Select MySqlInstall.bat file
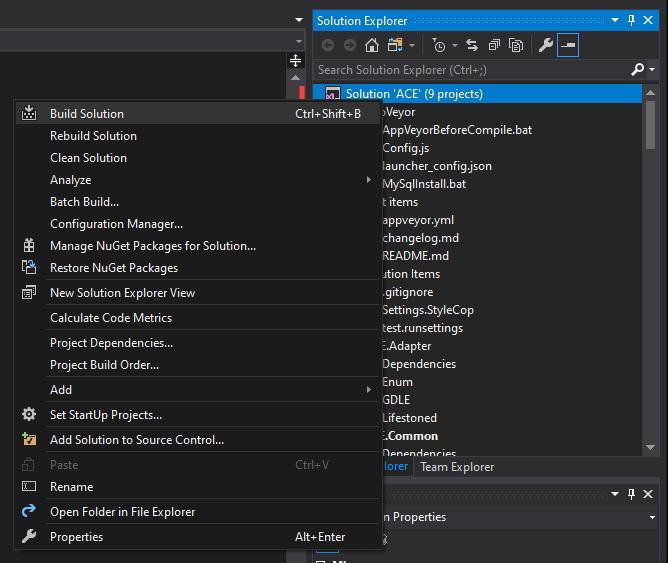668x563 pixels. 424,184
